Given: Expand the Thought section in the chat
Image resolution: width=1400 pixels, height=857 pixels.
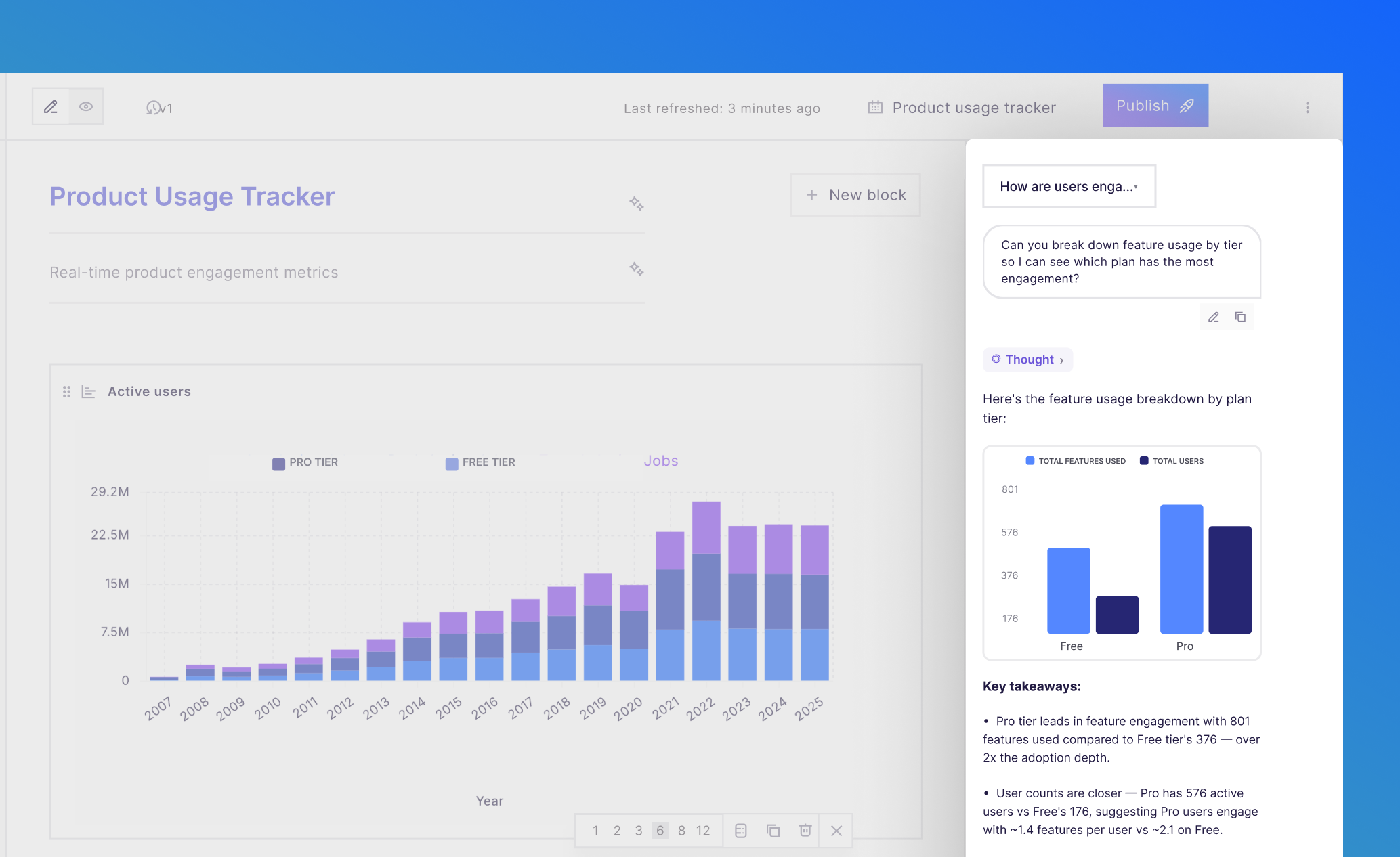Looking at the screenshot, I should pyautogui.click(x=1027, y=359).
